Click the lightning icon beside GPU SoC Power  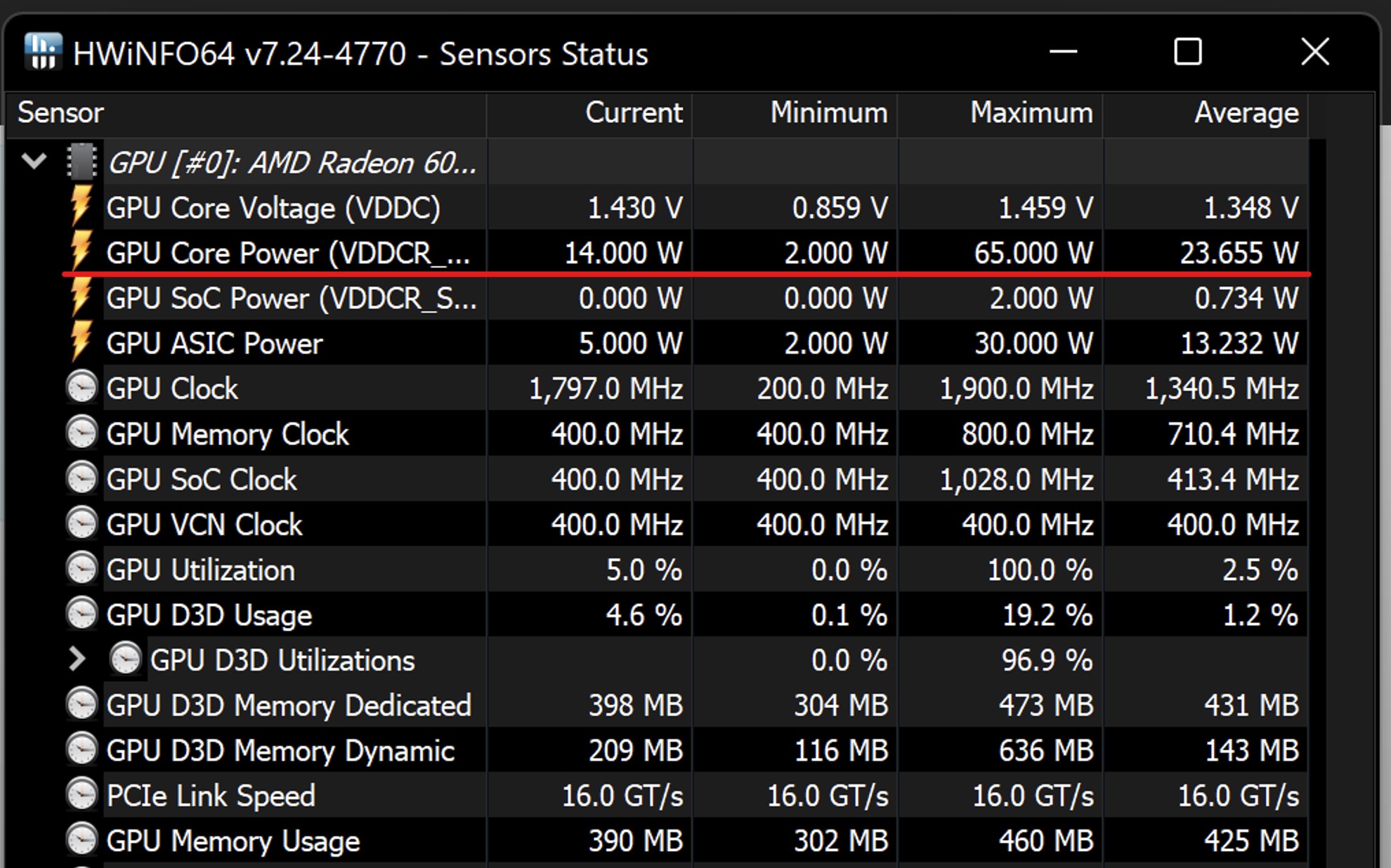[81, 298]
